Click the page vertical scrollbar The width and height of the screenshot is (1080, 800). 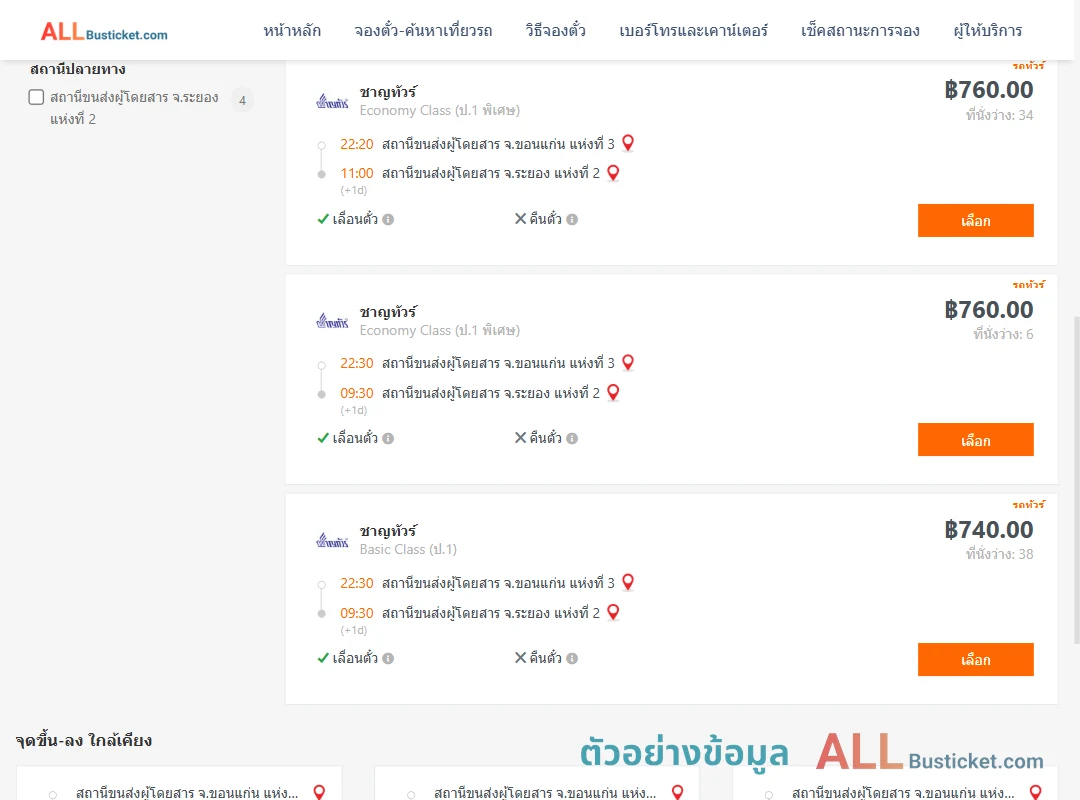tap(1076, 480)
